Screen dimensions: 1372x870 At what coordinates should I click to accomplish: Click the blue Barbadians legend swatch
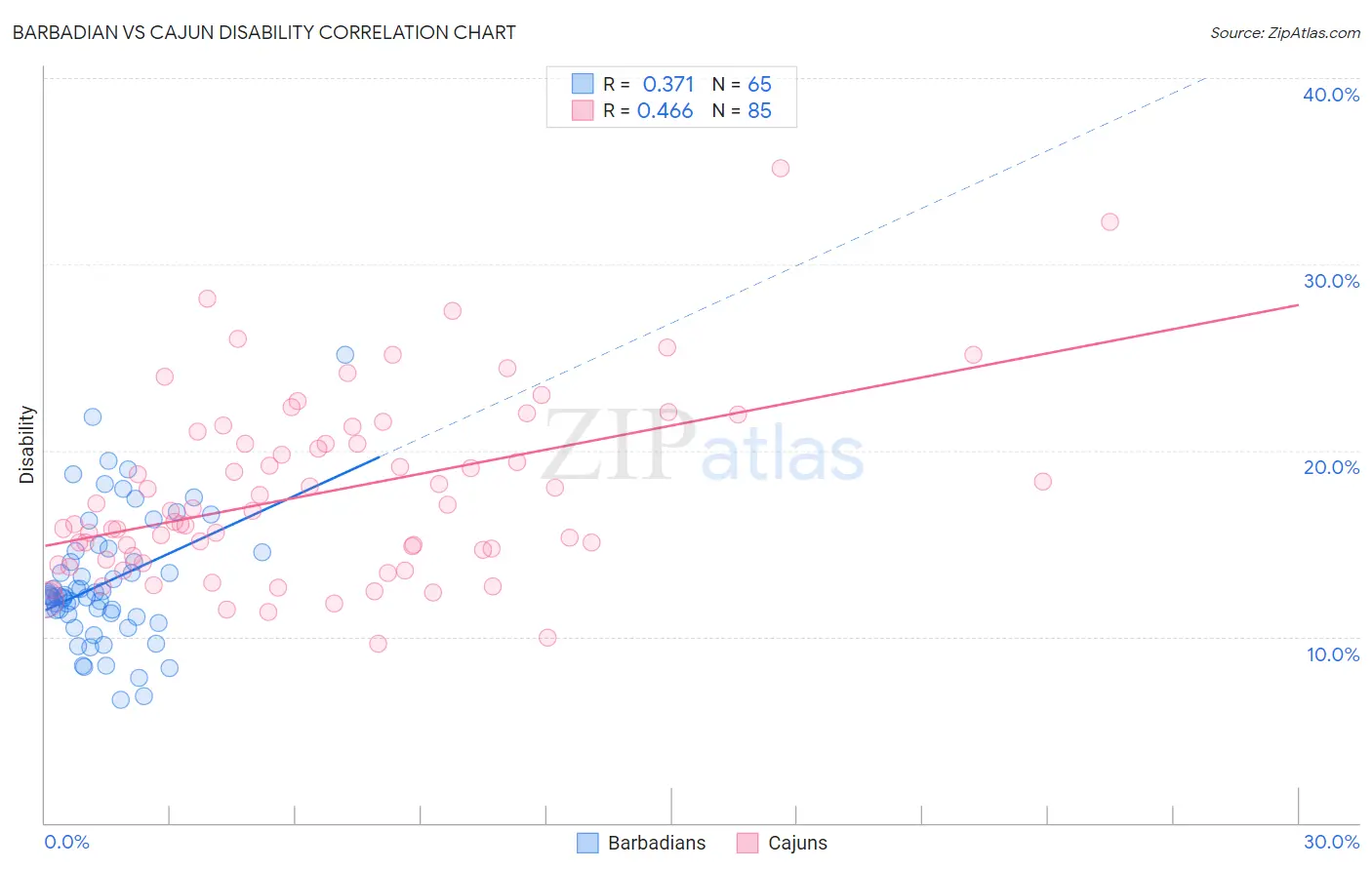coord(587,843)
